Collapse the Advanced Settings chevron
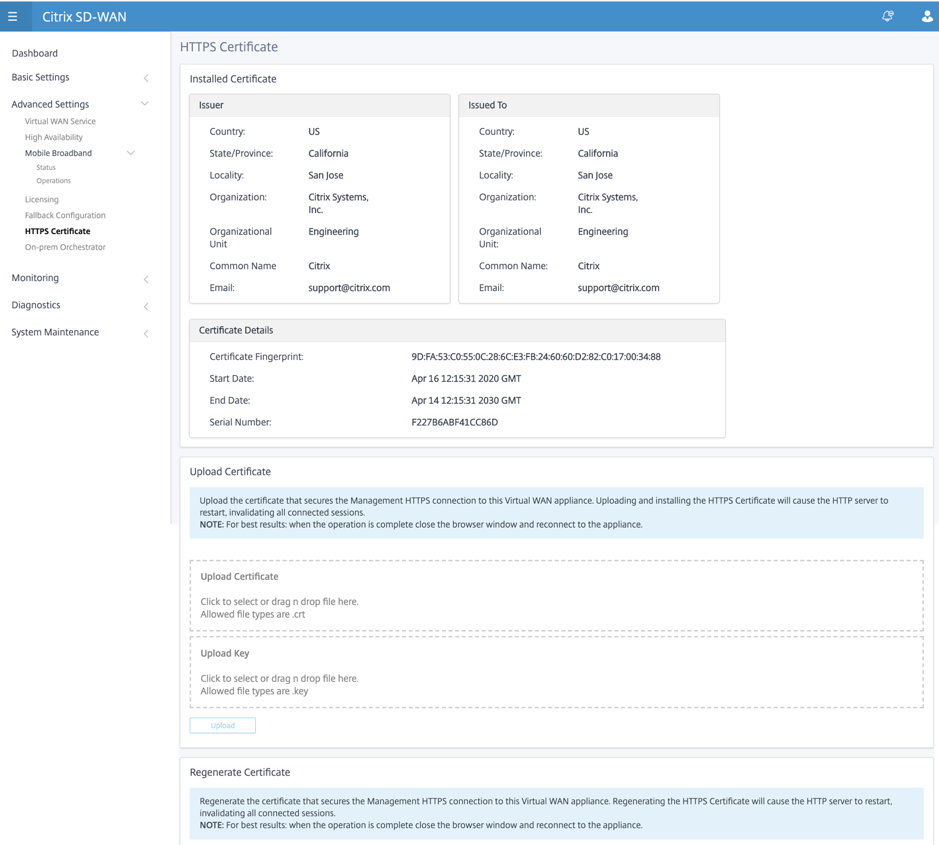This screenshot has width=939, height=845. point(144,104)
